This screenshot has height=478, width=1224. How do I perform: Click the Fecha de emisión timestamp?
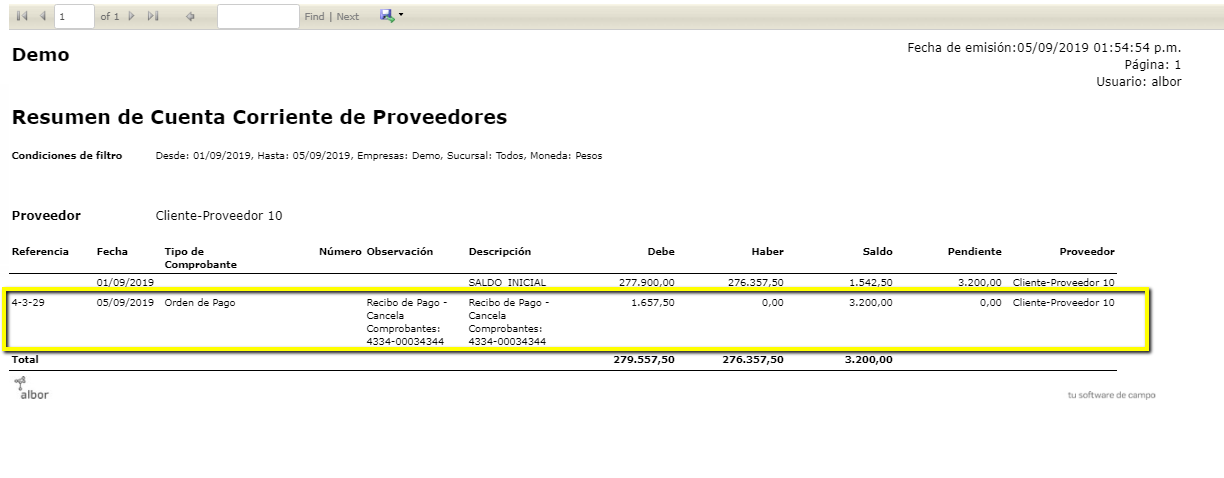(1044, 47)
